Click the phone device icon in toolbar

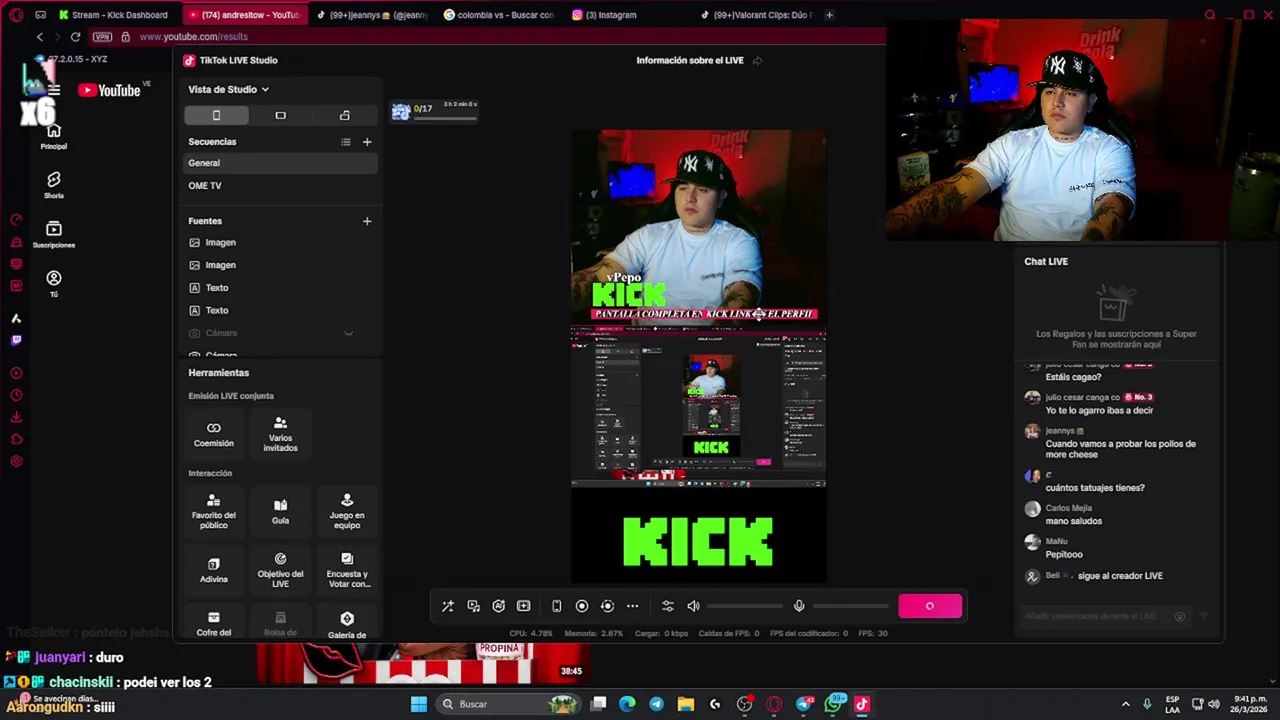coord(556,606)
